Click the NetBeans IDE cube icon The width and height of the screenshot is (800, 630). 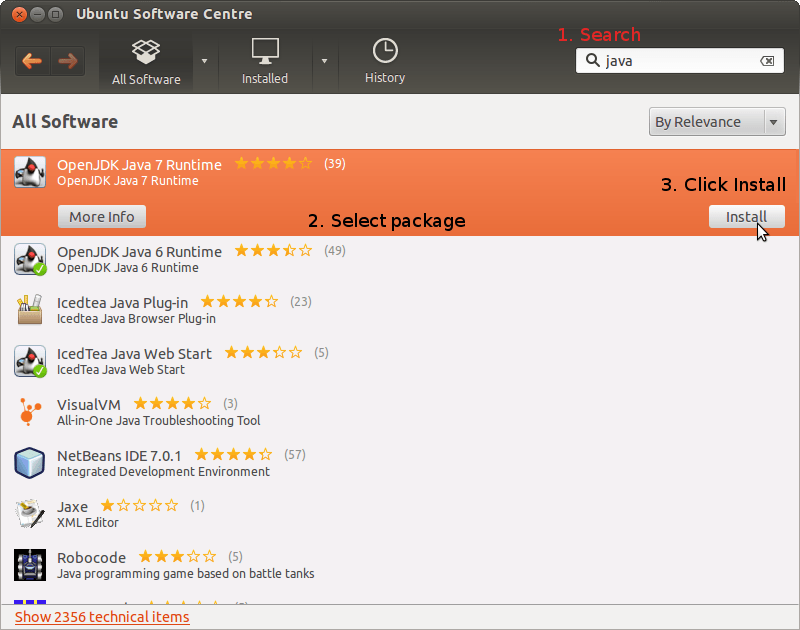(30, 463)
